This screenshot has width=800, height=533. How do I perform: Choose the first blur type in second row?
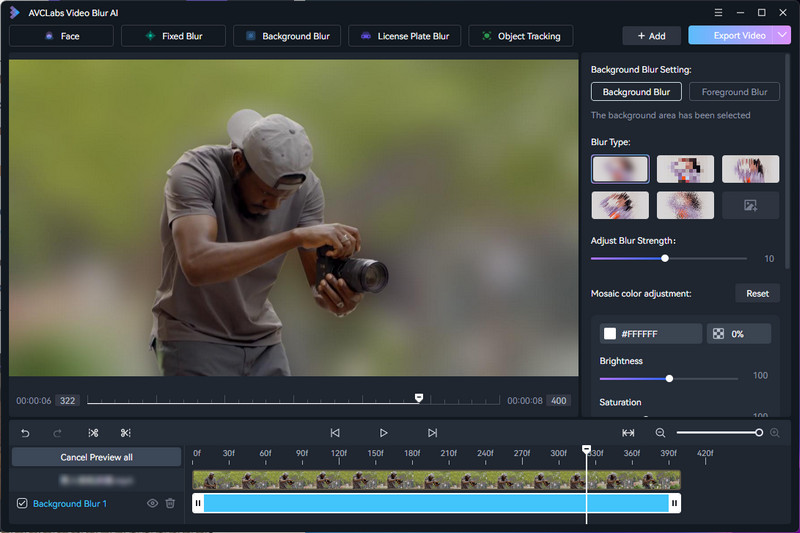tap(620, 205)
